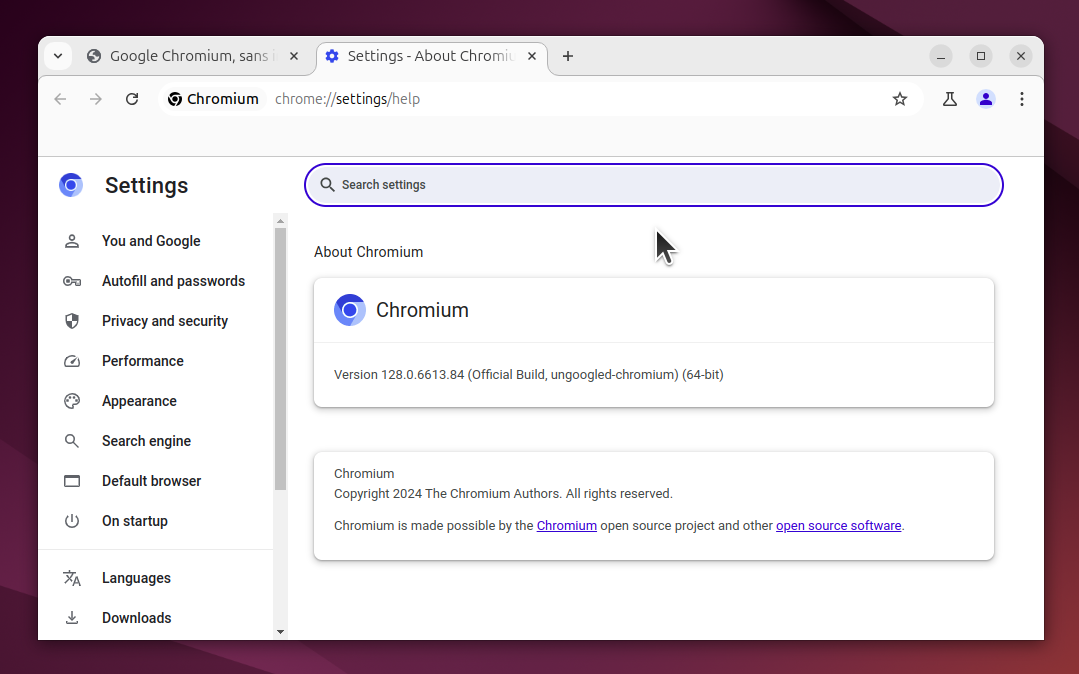Open a new tab with plus button

tap(568, 56)
